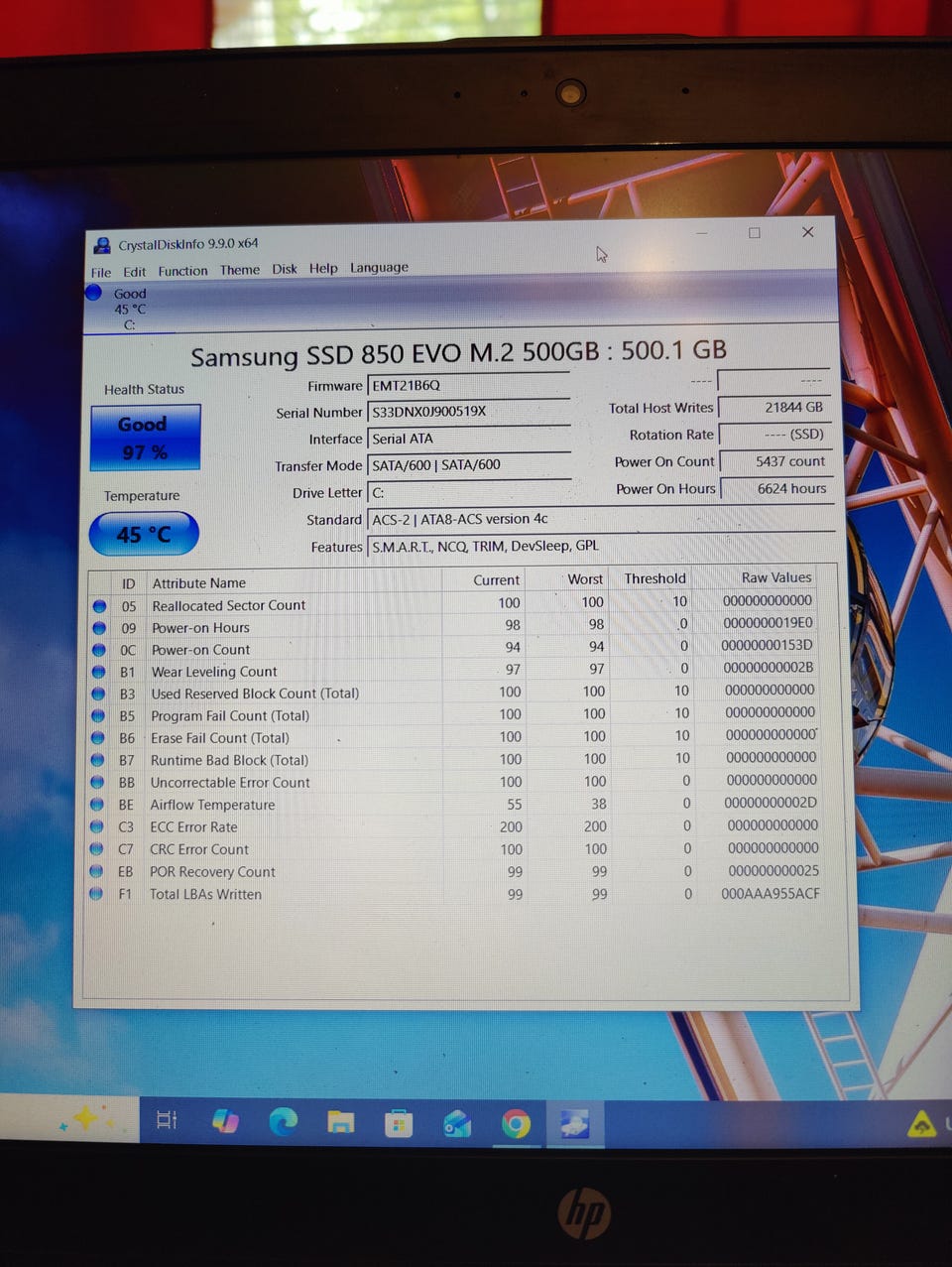Click the CrystalDiskInfo taskbar icon

574,1124
